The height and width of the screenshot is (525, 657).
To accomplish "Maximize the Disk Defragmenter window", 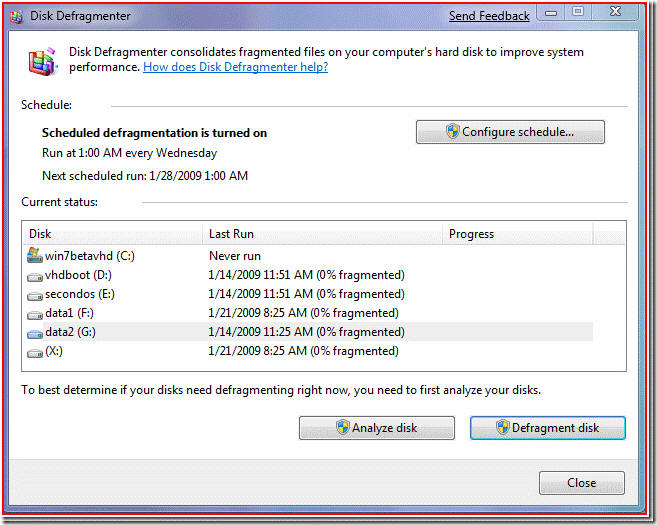I will [x=578, y=12].
